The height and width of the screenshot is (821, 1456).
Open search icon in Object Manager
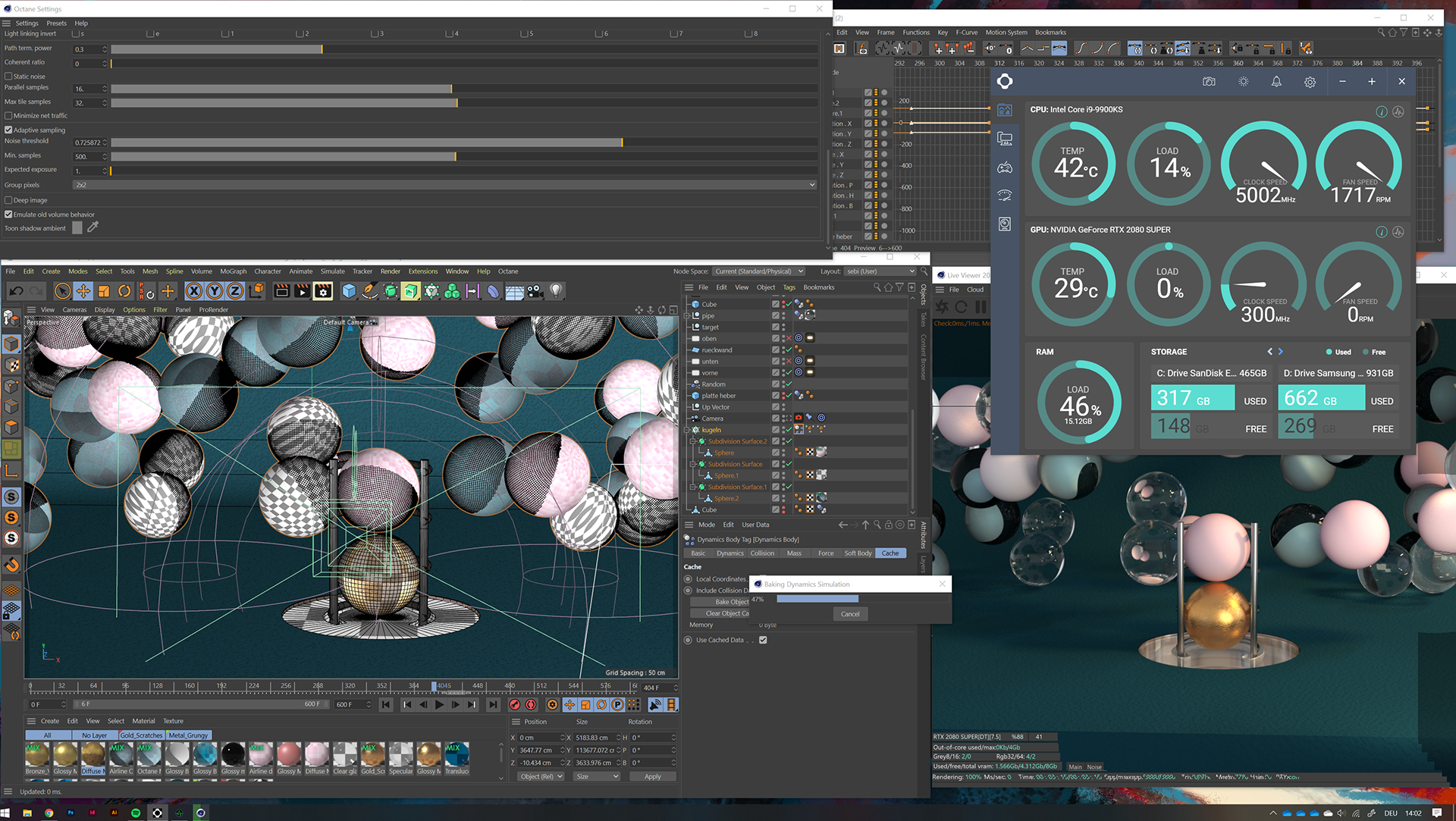(x=877, y=287)
